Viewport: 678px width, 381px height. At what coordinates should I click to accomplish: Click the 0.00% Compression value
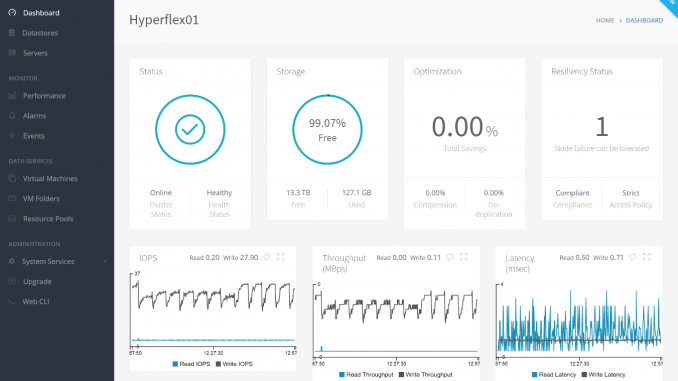pyautogui.click(x=435, y=193)
